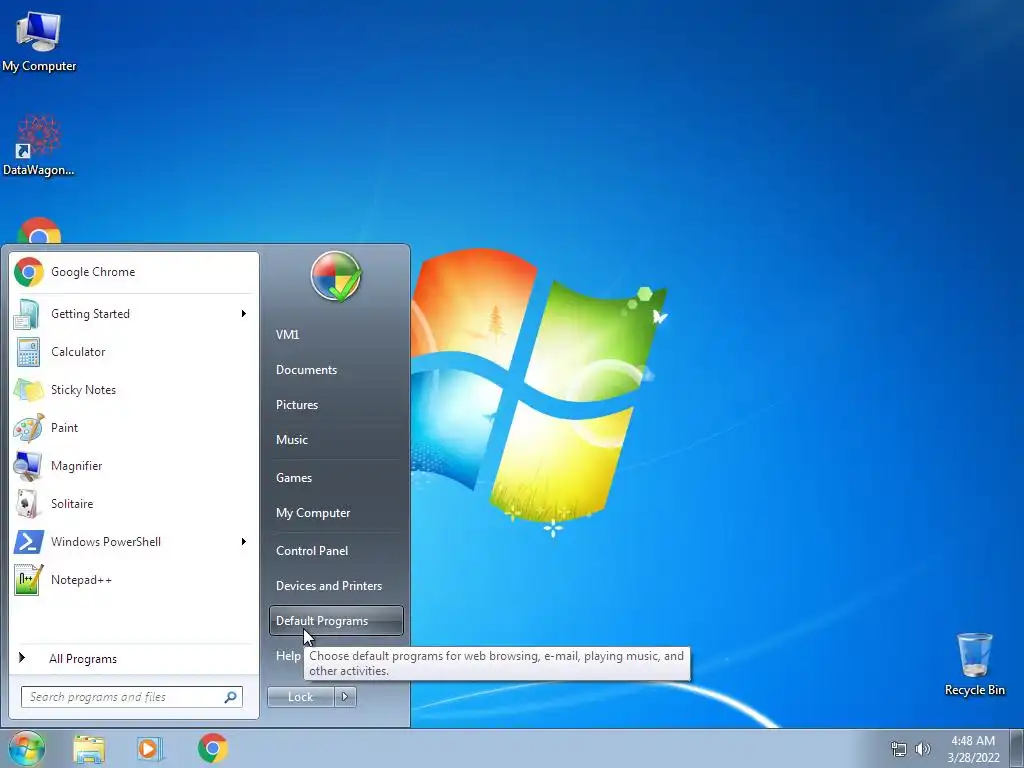Click the search magnifier icon in Start menu
This screenshot has width=1024, height=768.
[230, 697]
